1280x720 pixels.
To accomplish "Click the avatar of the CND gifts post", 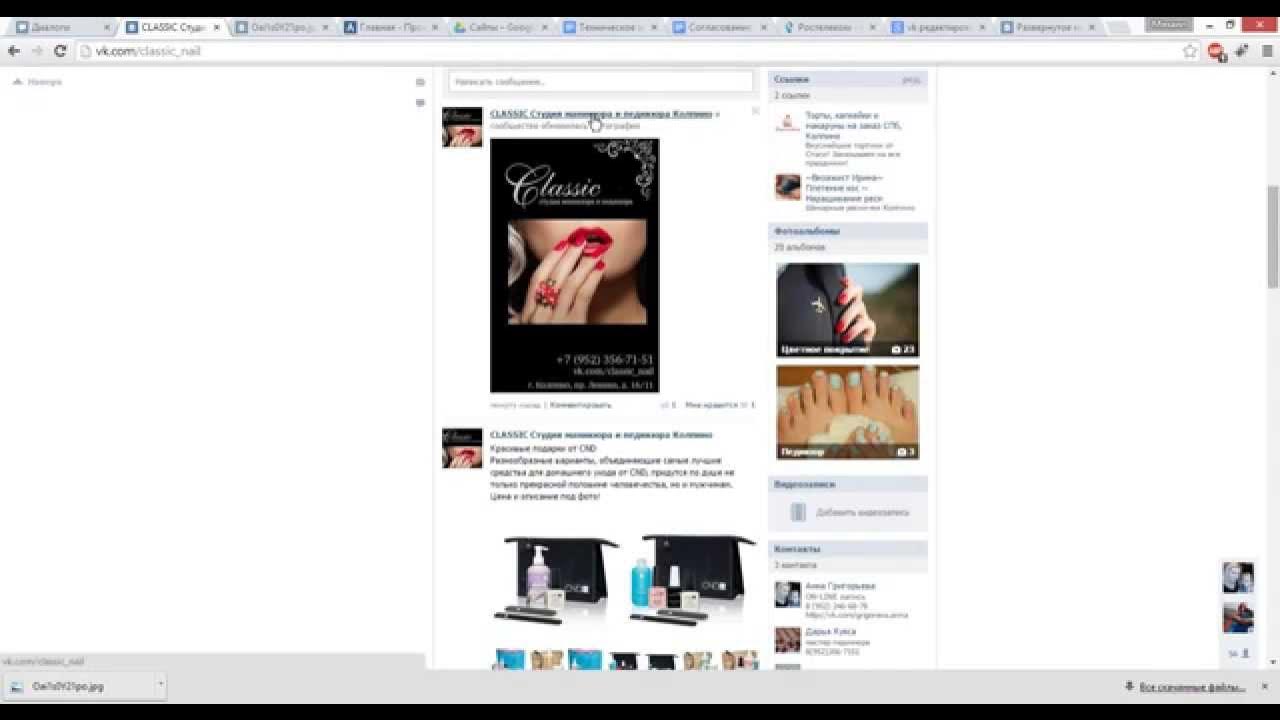I will pyautogui.click(x=462, y=448).
